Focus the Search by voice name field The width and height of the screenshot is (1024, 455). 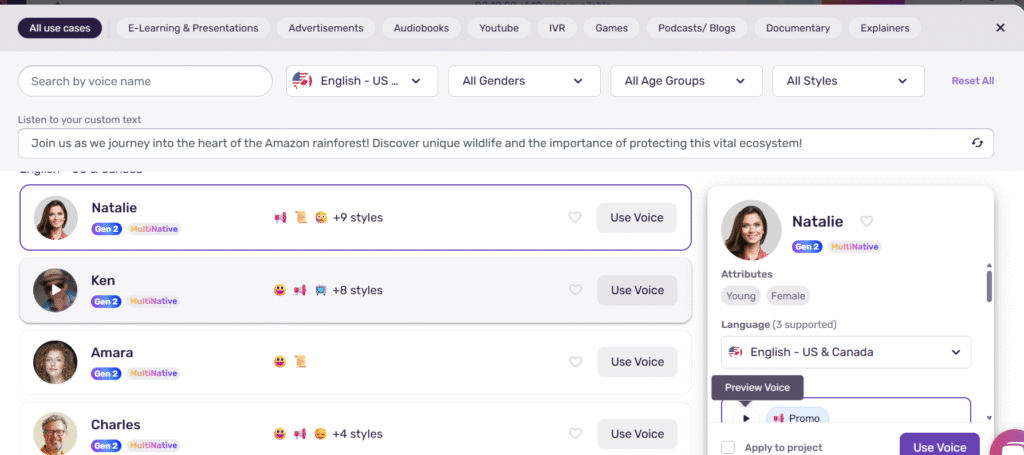[145, 81]
